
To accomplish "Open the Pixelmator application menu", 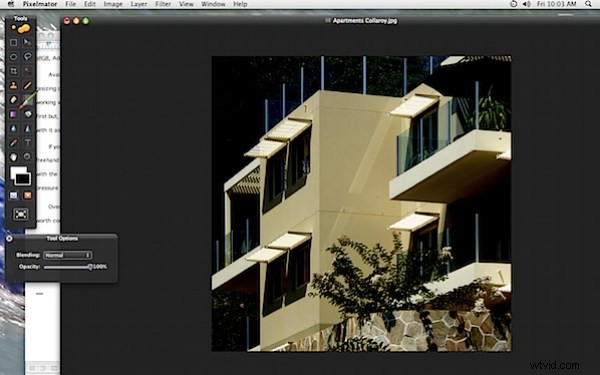I will pyautogui.click(x=40, y=4).
